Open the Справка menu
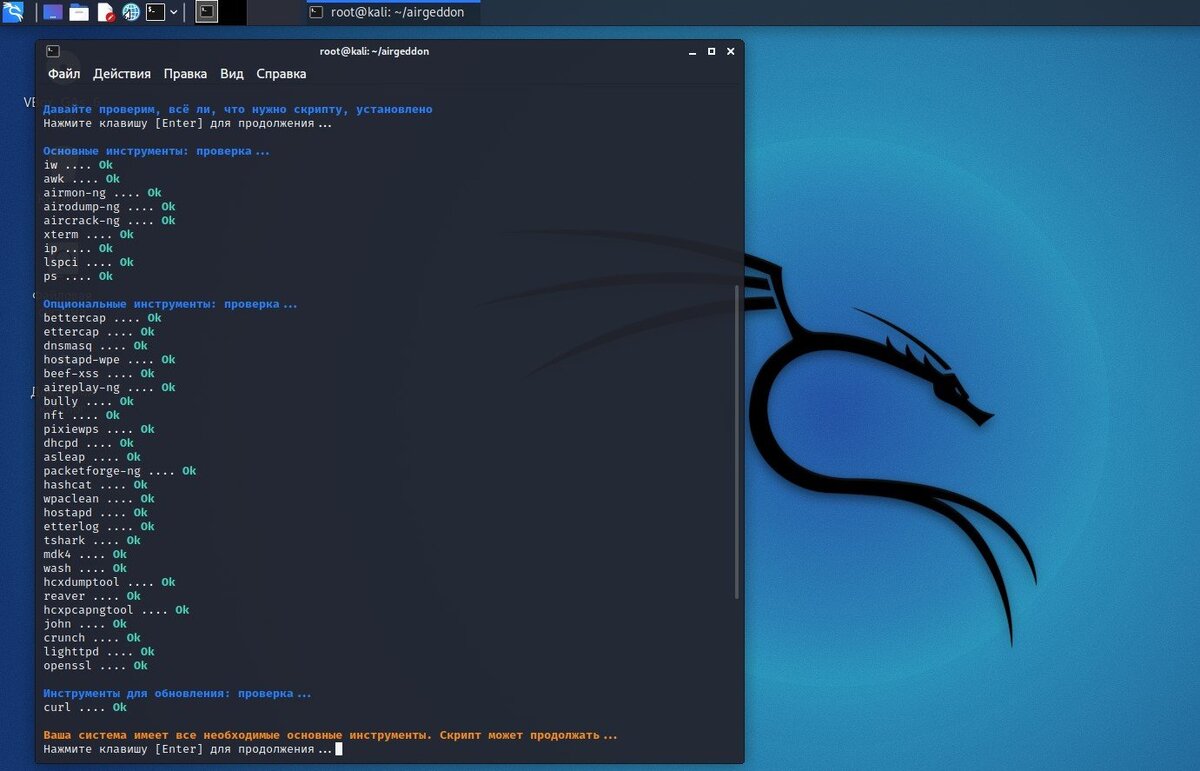Screen dimensions: 1200x771 [x=281, y=74]
